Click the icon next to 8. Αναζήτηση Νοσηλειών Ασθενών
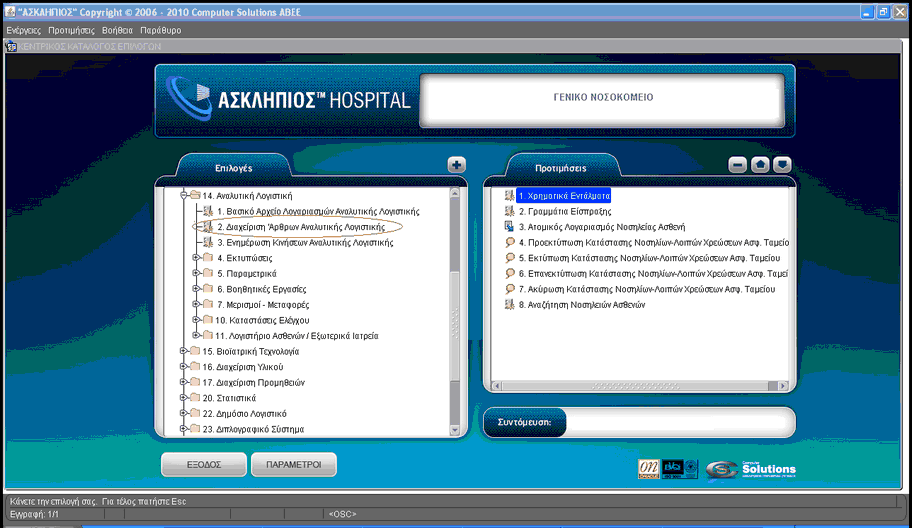This screenshot has height=528, width=912. point(510,305)
